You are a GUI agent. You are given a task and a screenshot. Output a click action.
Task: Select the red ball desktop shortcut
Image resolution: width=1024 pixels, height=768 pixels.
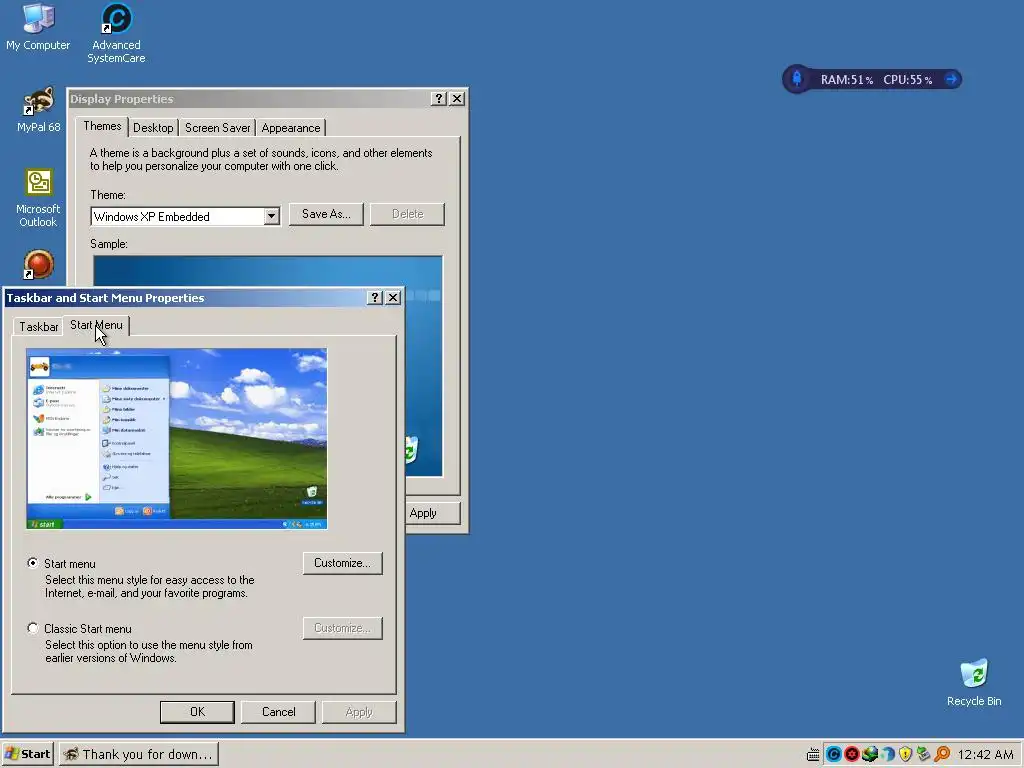(x=38, y=264)
